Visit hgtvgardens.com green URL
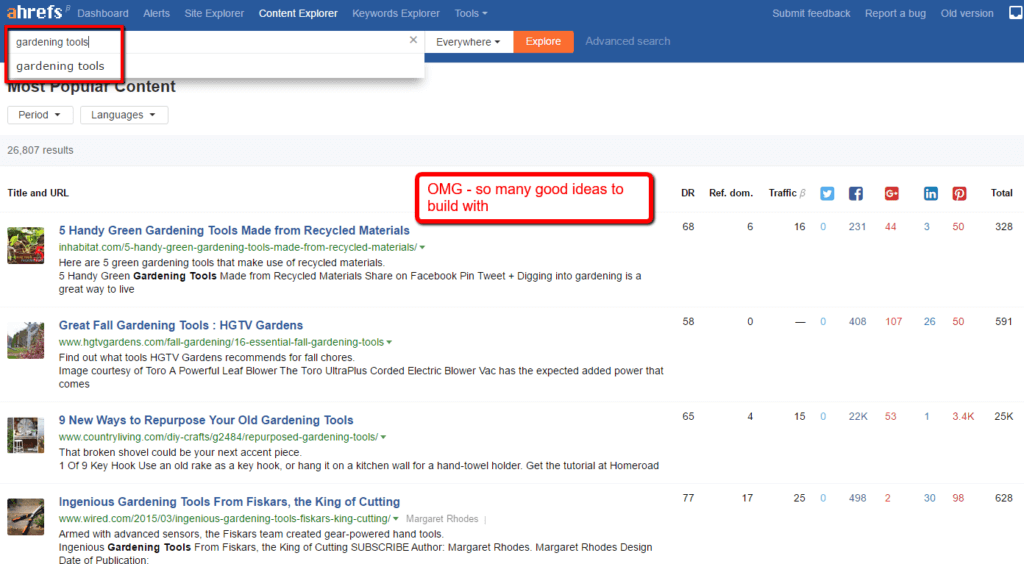This screenshot has height=564, width=1024. click(221, 342)
